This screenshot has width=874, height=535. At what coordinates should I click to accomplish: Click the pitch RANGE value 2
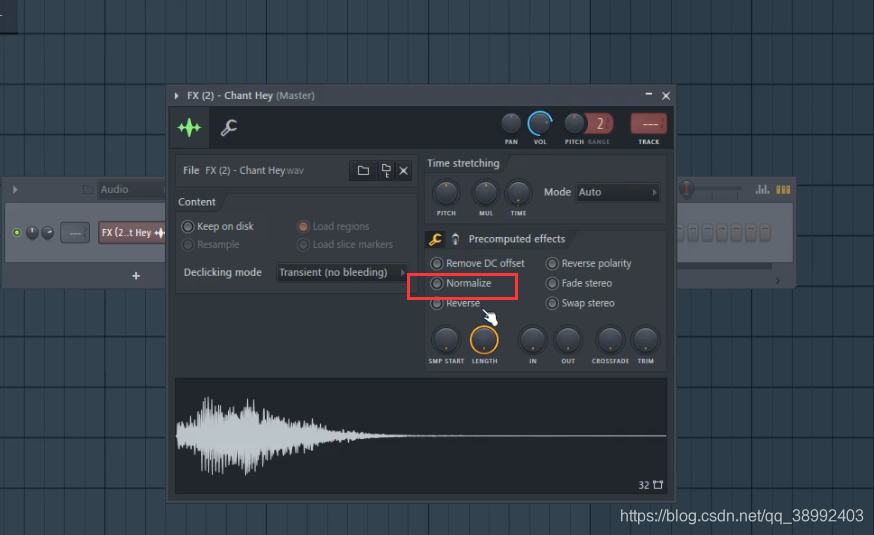600,123
